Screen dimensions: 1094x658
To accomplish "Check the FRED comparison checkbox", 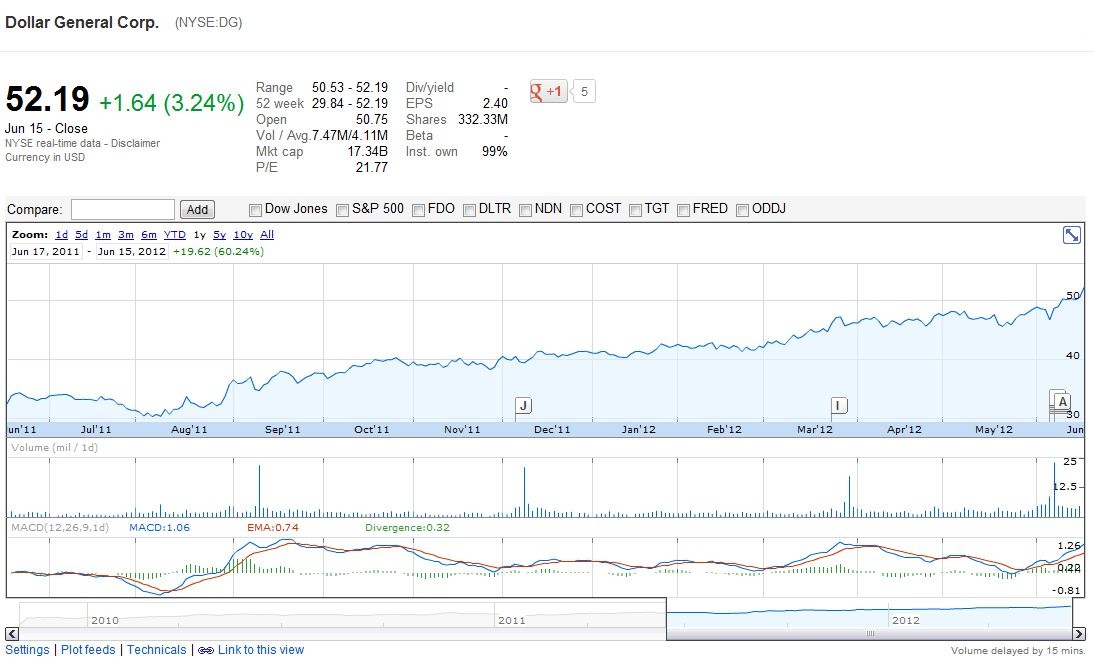I will click(x=684, y=210).
